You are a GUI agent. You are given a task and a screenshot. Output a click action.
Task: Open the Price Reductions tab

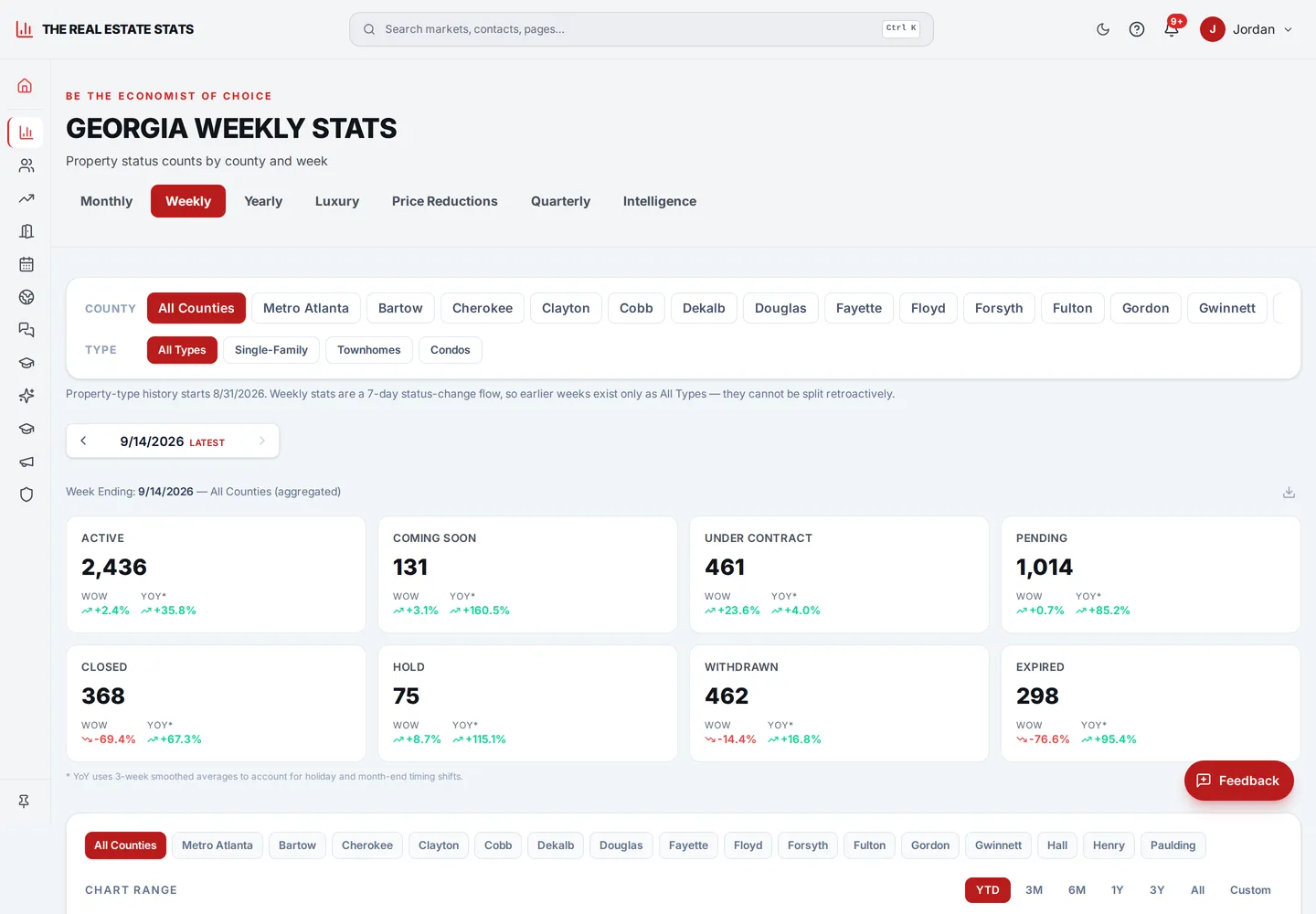[x=445, y=201]
